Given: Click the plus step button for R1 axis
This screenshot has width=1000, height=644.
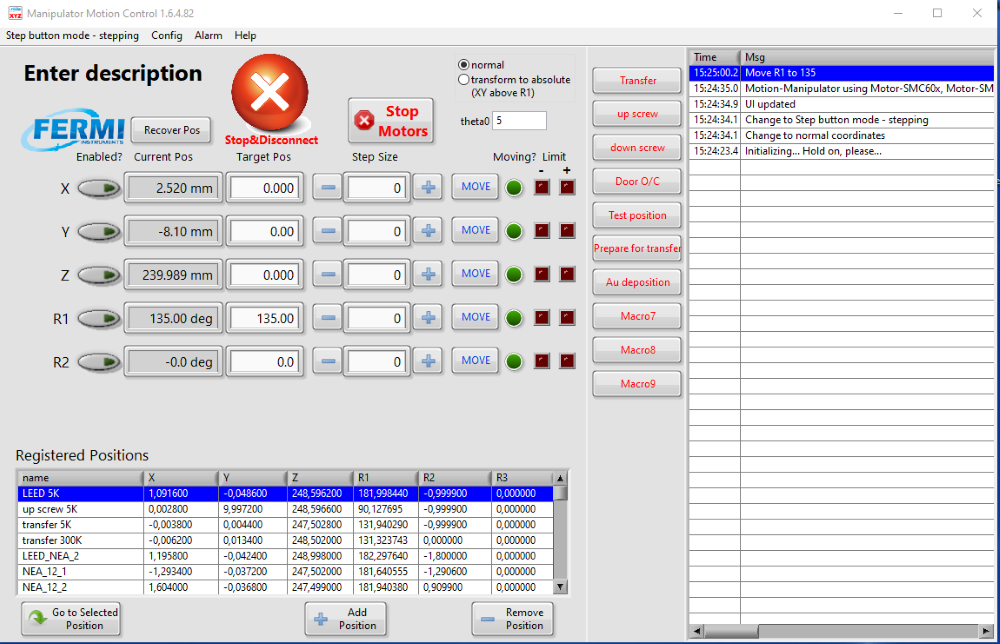Looking at the screenshot, I should point(428,318).
